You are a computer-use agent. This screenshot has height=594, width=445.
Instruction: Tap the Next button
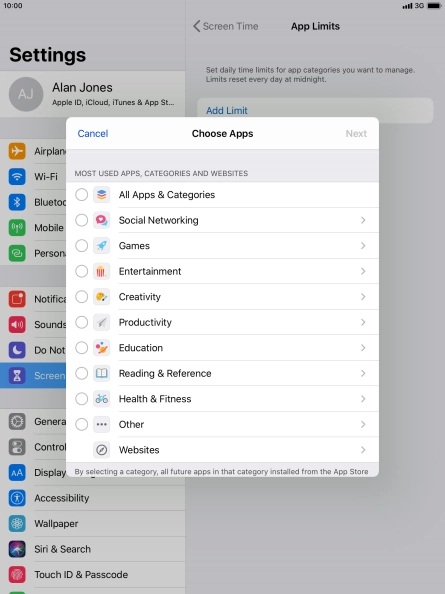(x=356, y=133)
